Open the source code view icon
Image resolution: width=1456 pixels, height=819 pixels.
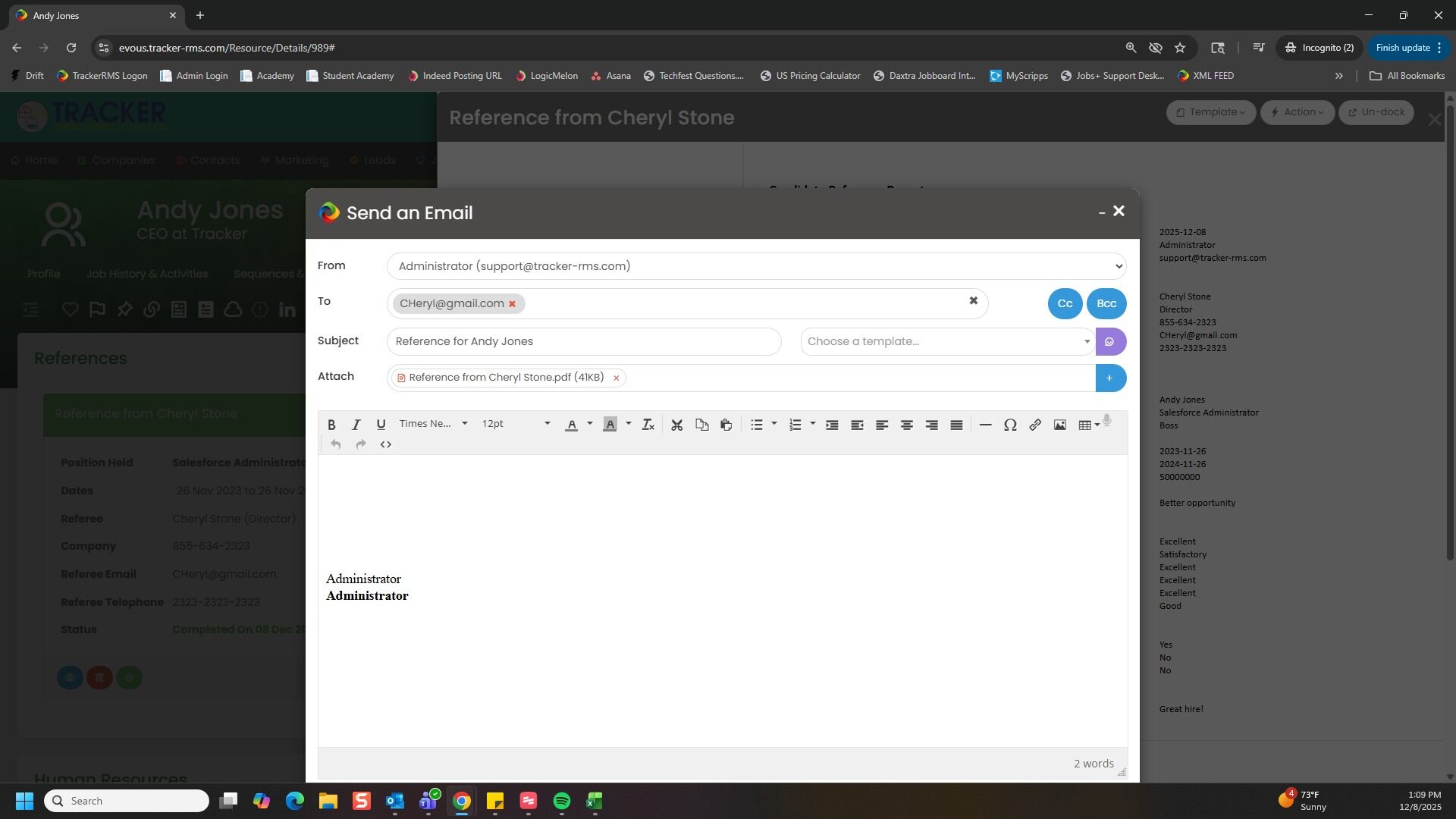[x=385, y=444]
